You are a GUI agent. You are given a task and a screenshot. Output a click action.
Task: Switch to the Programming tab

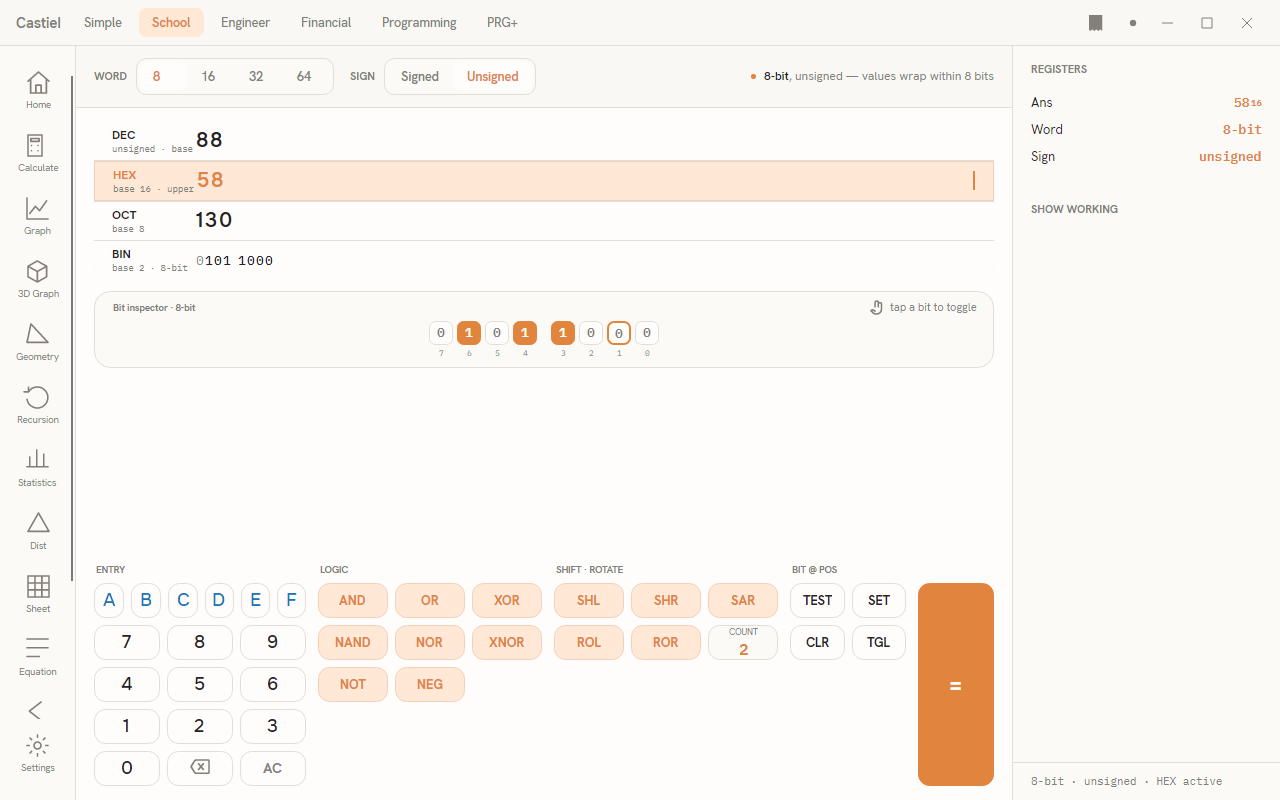click(x=419, y=22)
